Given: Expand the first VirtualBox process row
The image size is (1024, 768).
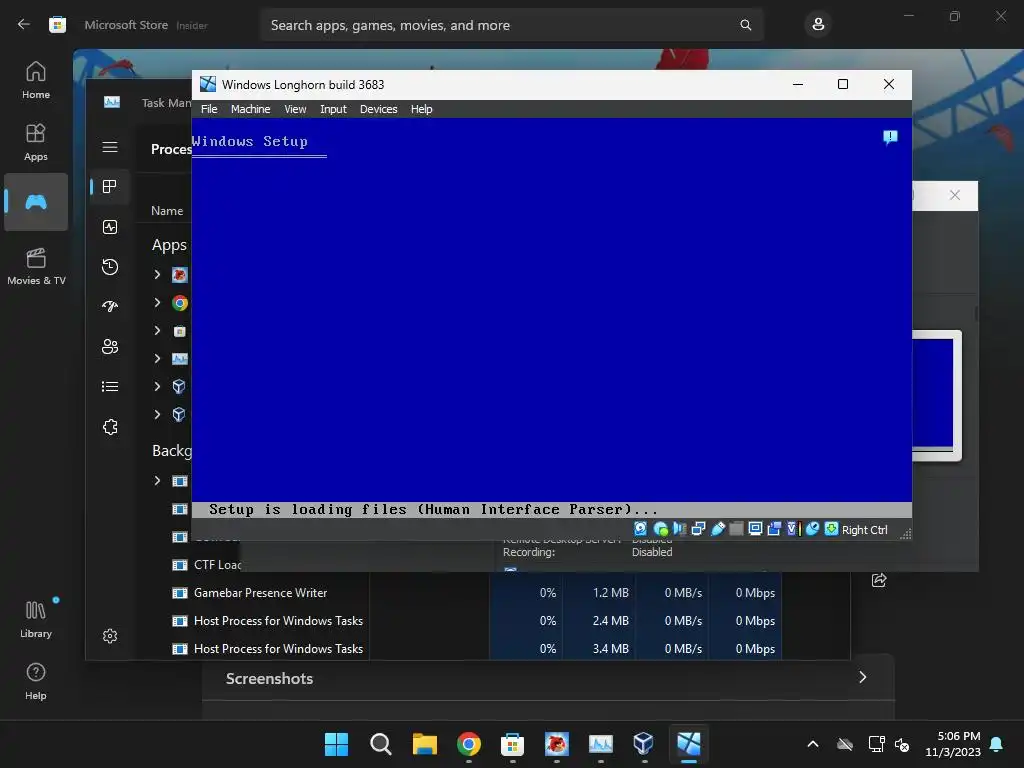Looking at the screenshot, I should [157, 386].
